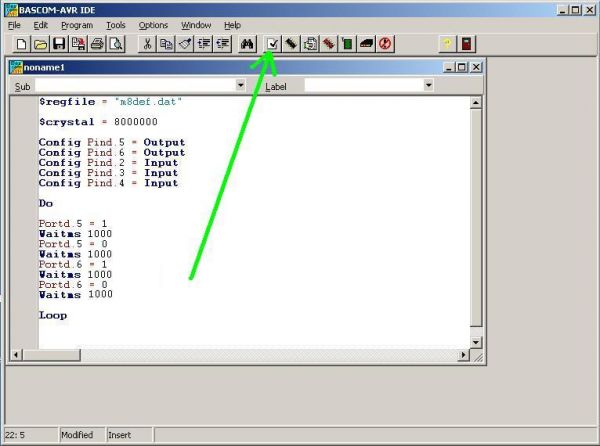The width and height of the screenshot is (600, 446).
Task: Click the print preview magnifier icon
Action: [116, 44]
